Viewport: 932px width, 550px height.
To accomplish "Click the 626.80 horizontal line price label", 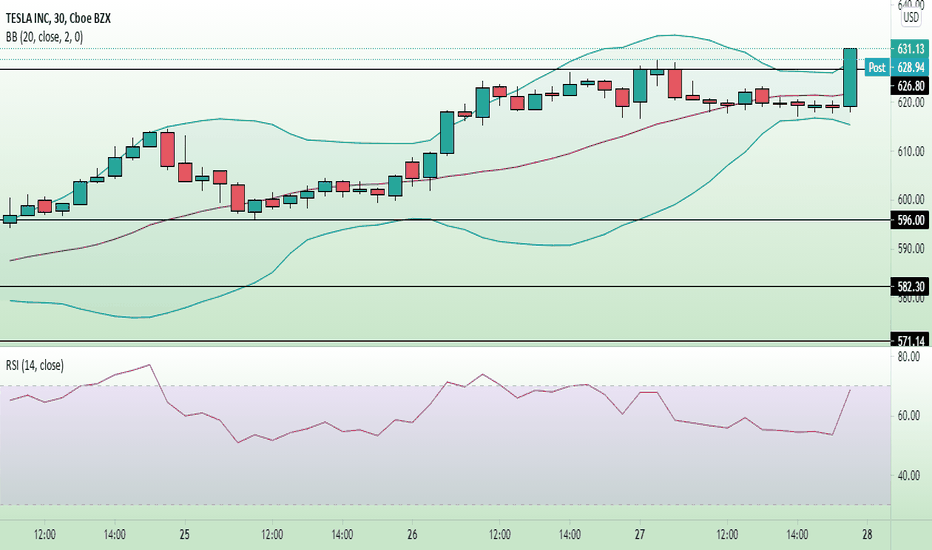I will click(910, 86).
